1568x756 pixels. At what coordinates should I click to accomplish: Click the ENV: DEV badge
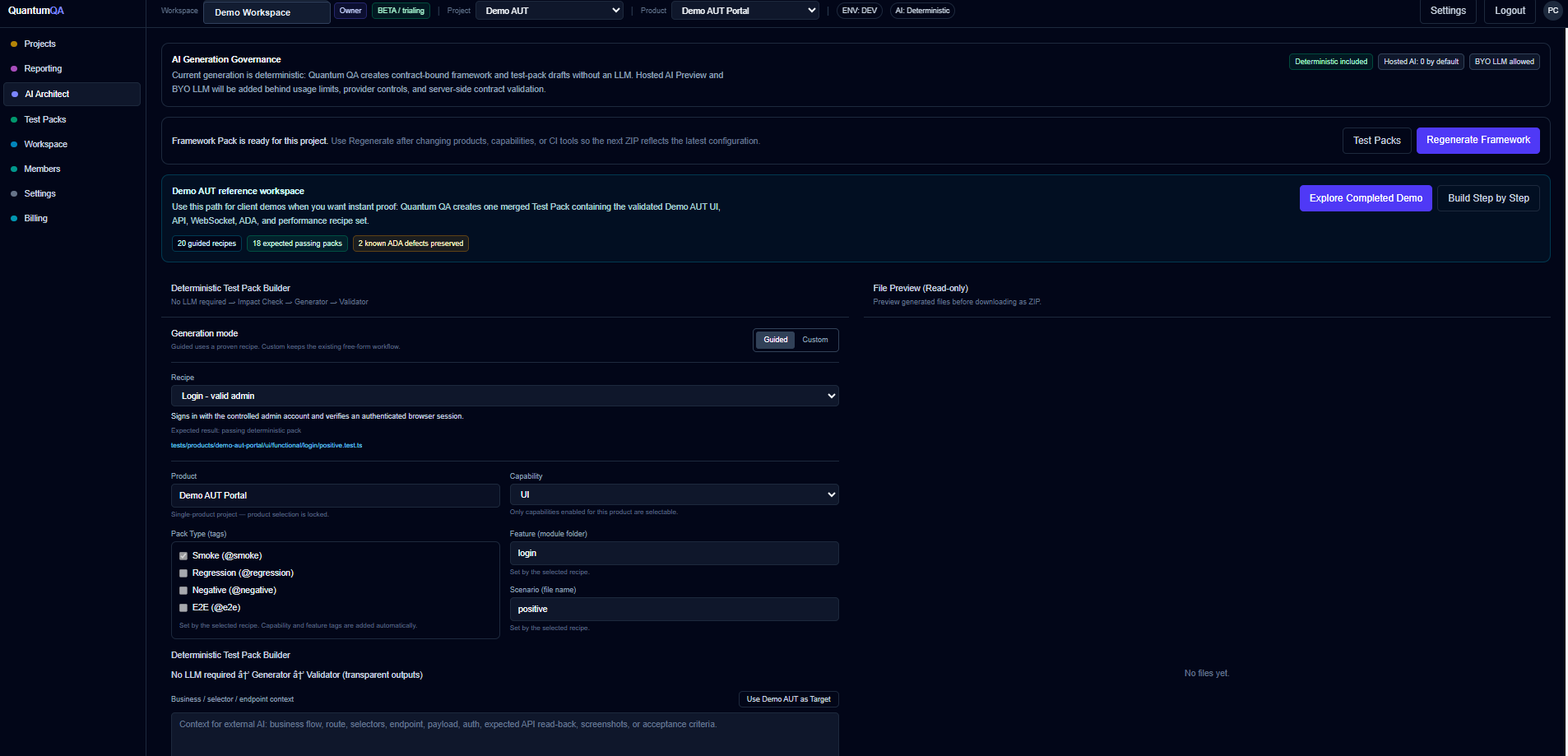pos(859,11)
